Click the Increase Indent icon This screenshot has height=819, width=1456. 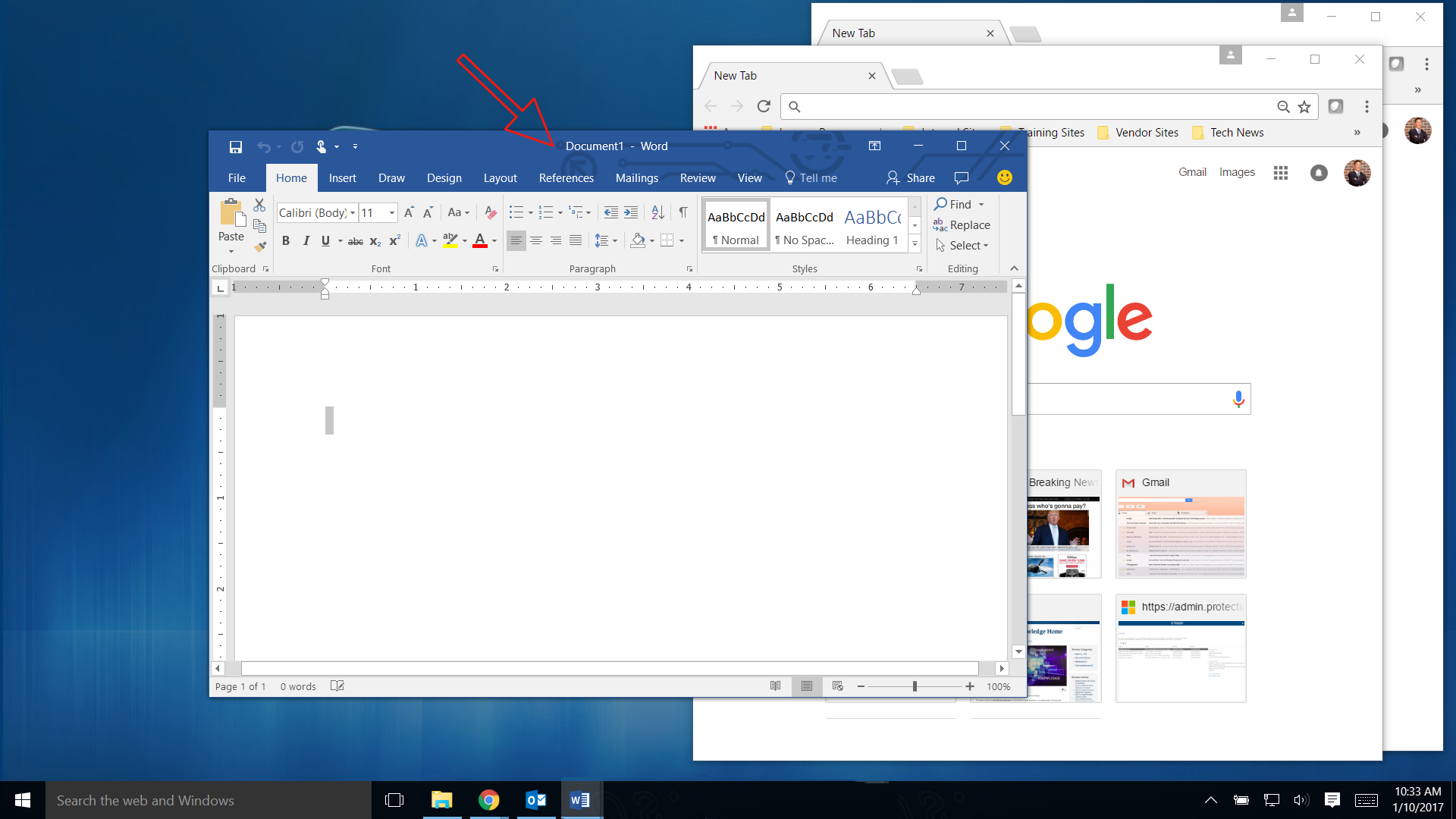point(631,213)
